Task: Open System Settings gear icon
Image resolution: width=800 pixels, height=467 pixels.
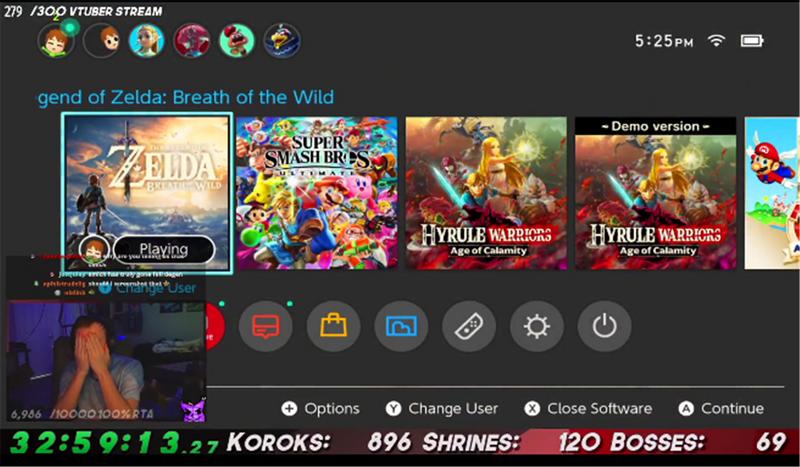Action: [537, 326]
